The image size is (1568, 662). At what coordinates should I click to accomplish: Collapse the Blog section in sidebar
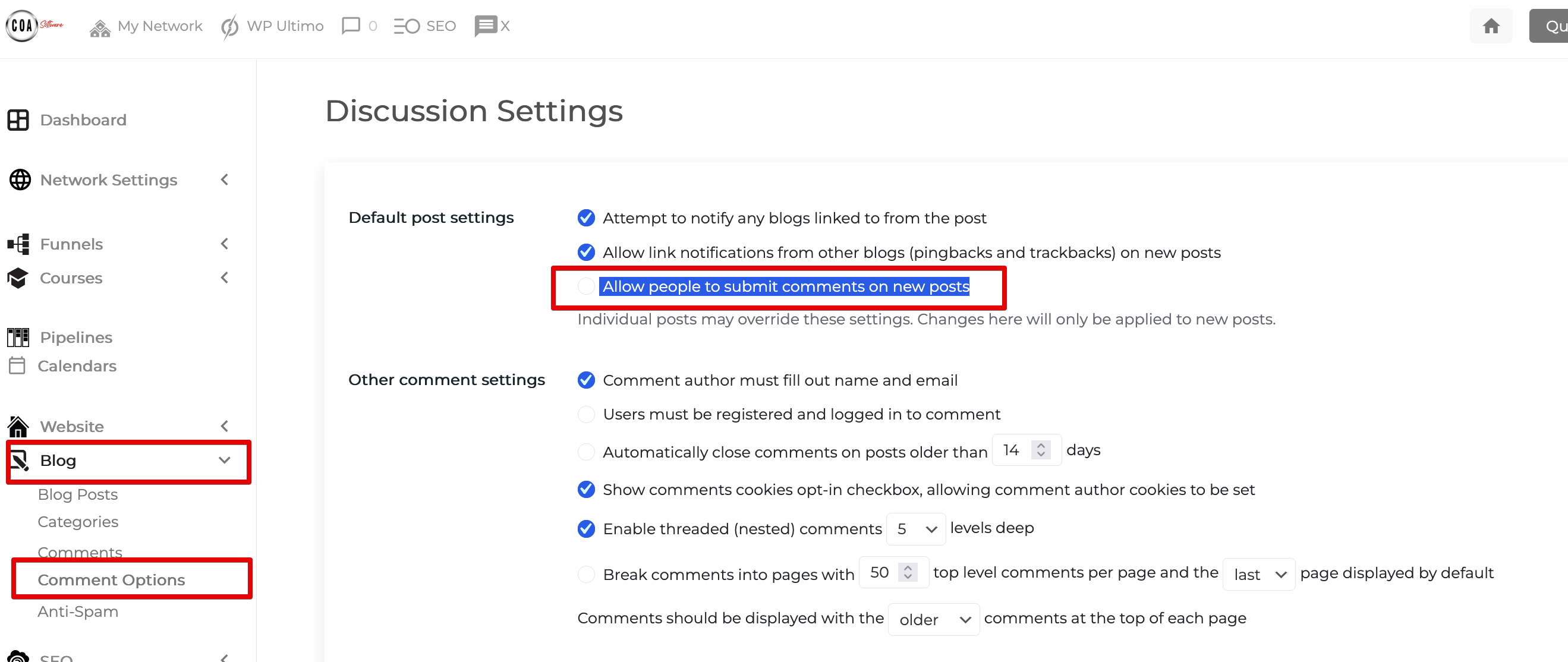(225, 461)
